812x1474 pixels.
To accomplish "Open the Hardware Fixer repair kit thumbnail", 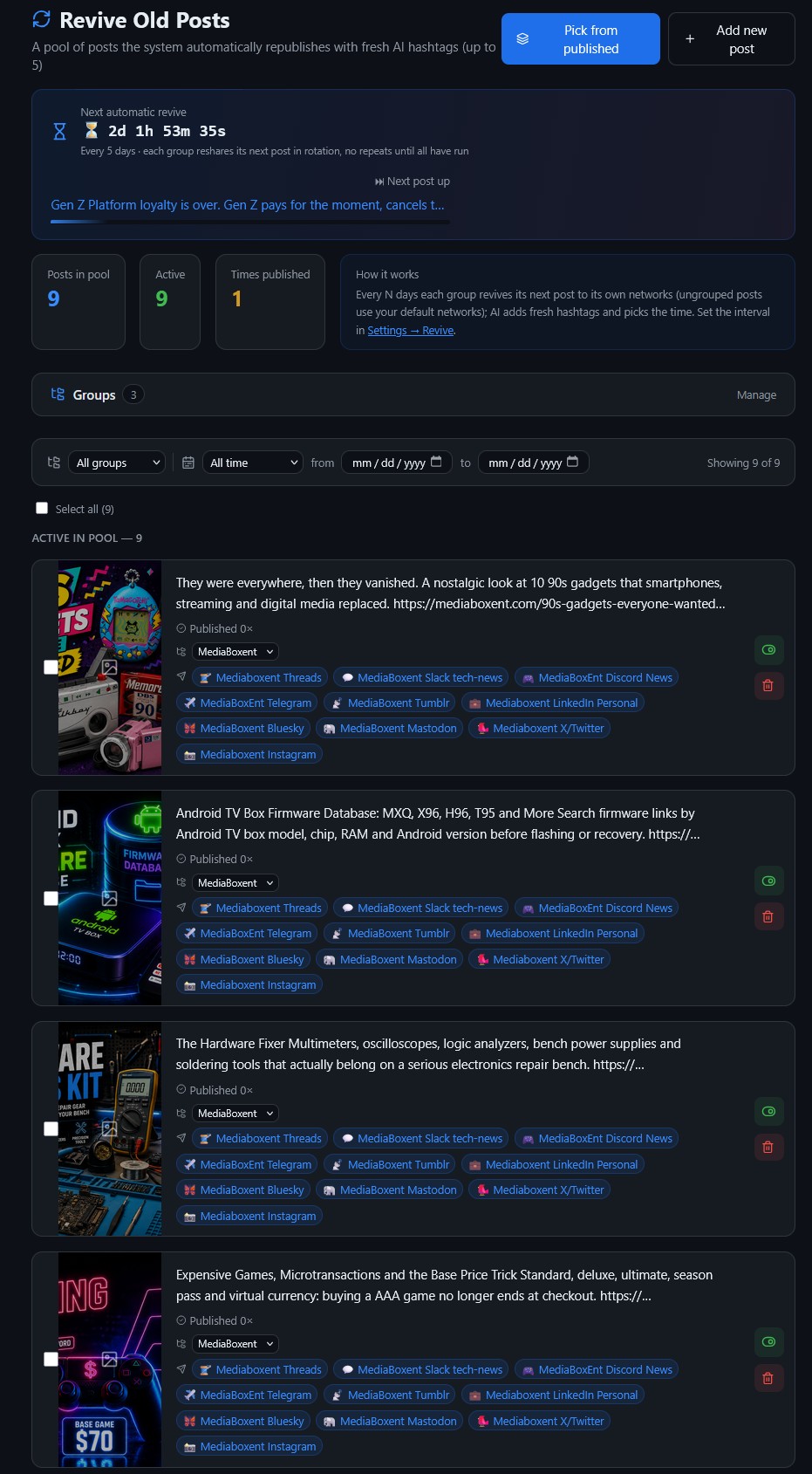I will (110, 1128).
